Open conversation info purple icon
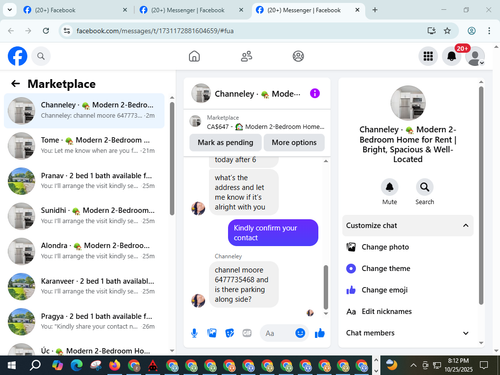This screenshot has width=500, height=375. pyautogui.click(x=315, y=93)
